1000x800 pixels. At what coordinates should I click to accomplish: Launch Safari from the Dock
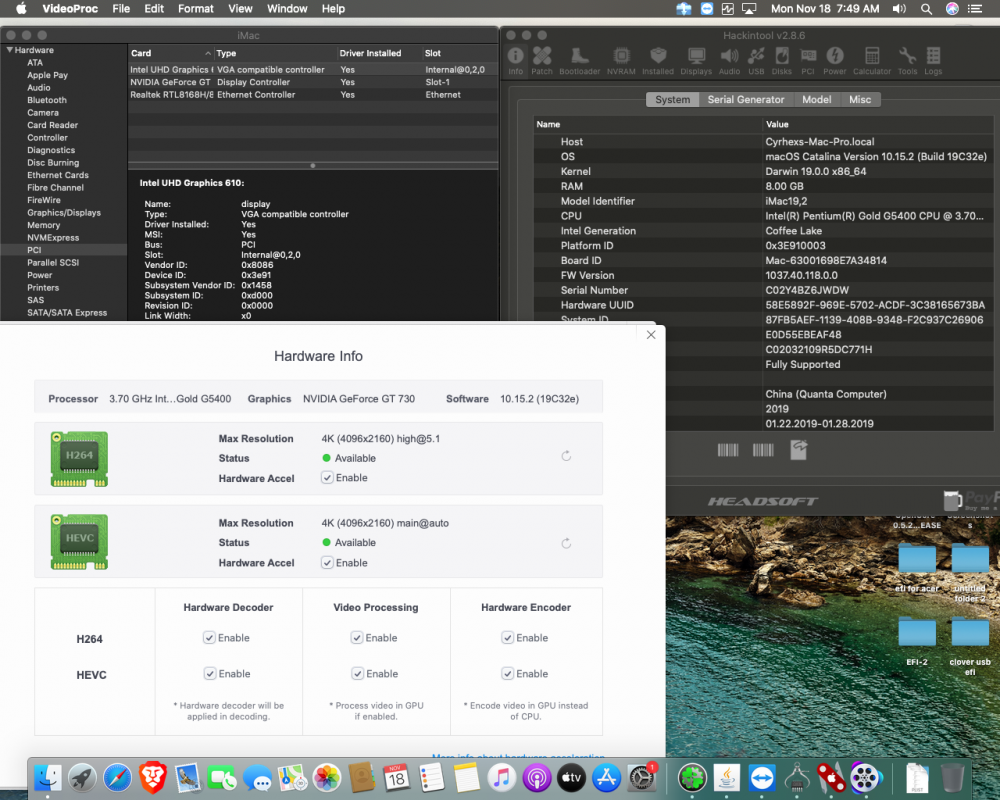coord(117,778)
